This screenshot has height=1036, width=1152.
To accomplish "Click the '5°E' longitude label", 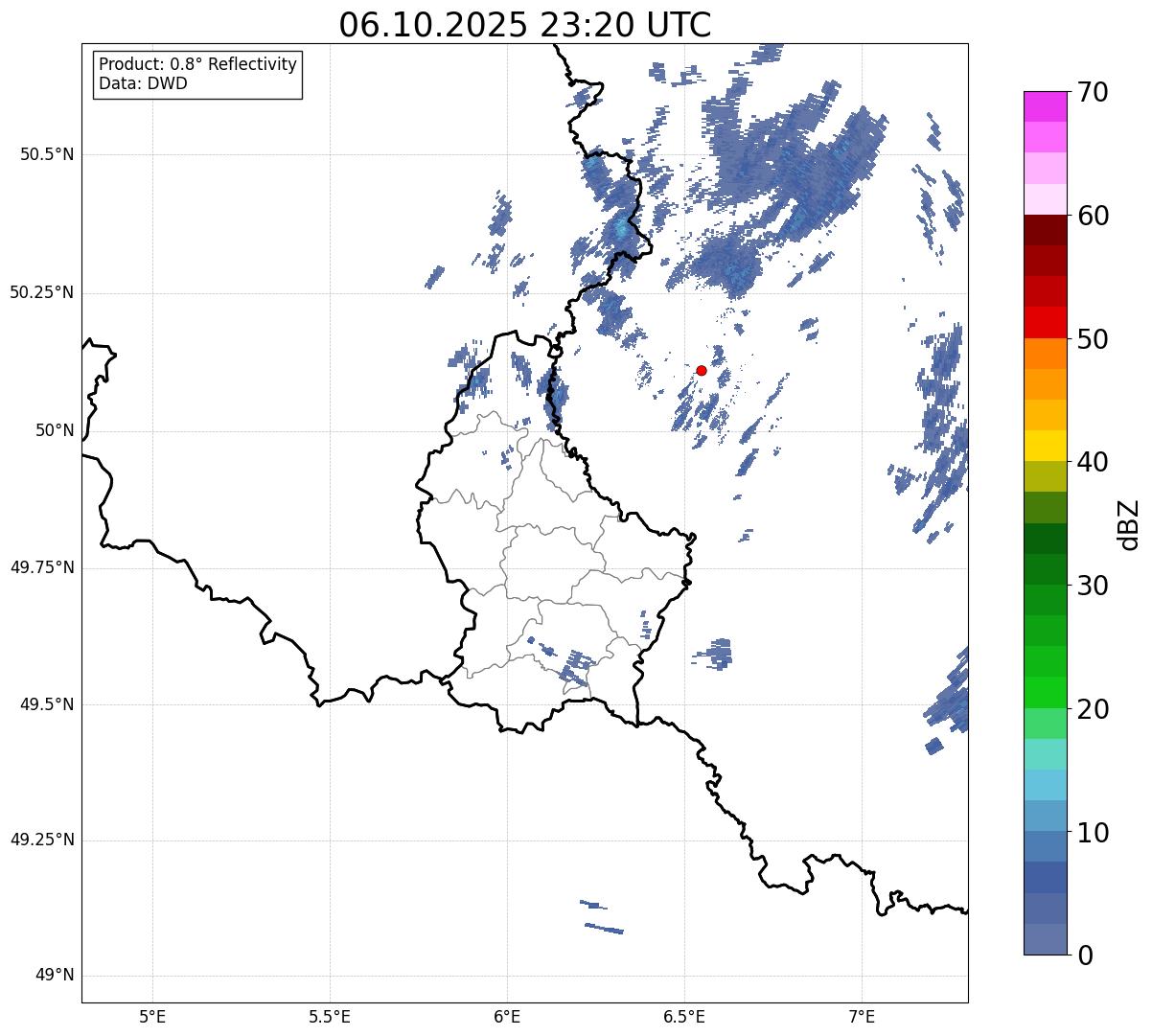I will tap(152, 1016).
